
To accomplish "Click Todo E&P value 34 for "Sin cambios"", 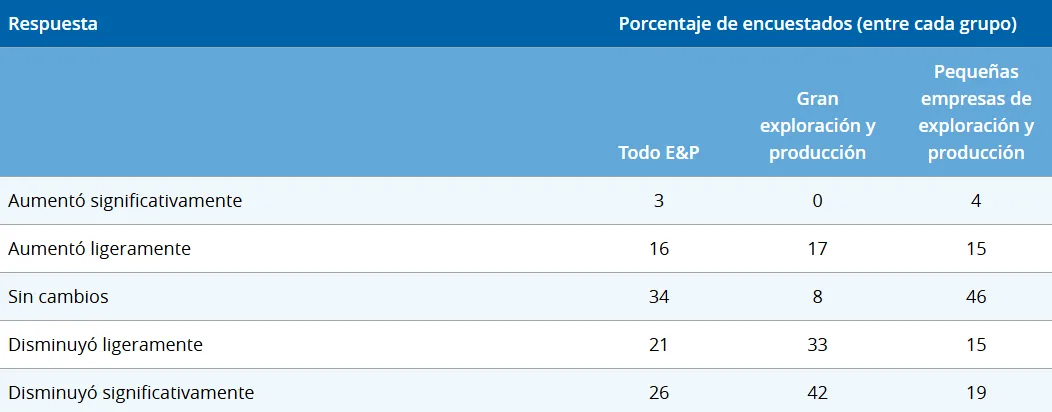I will (x=658, y=297).
